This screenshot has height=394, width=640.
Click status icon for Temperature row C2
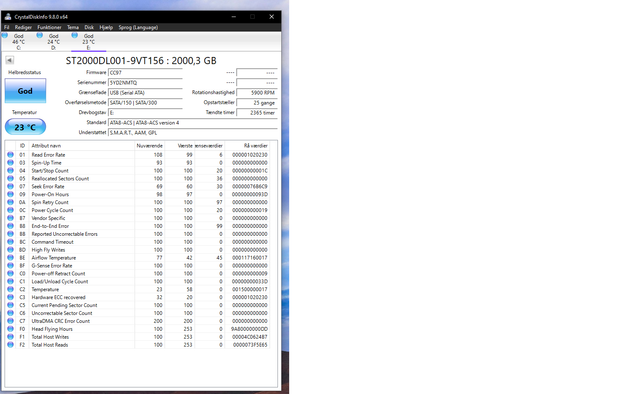pos(10,289)
